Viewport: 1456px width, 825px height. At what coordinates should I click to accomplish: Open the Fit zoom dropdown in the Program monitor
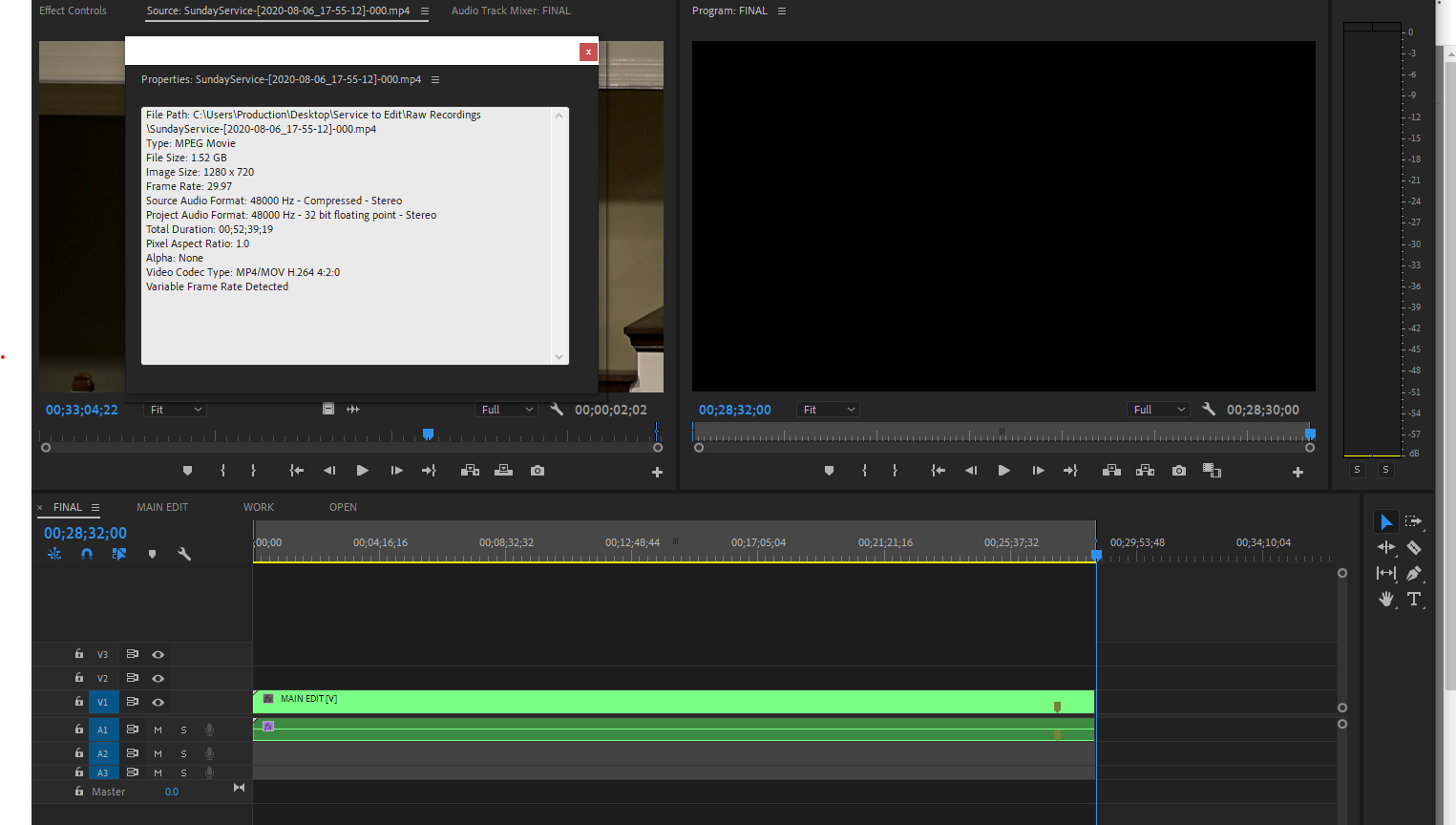click(x=827, y=409)
